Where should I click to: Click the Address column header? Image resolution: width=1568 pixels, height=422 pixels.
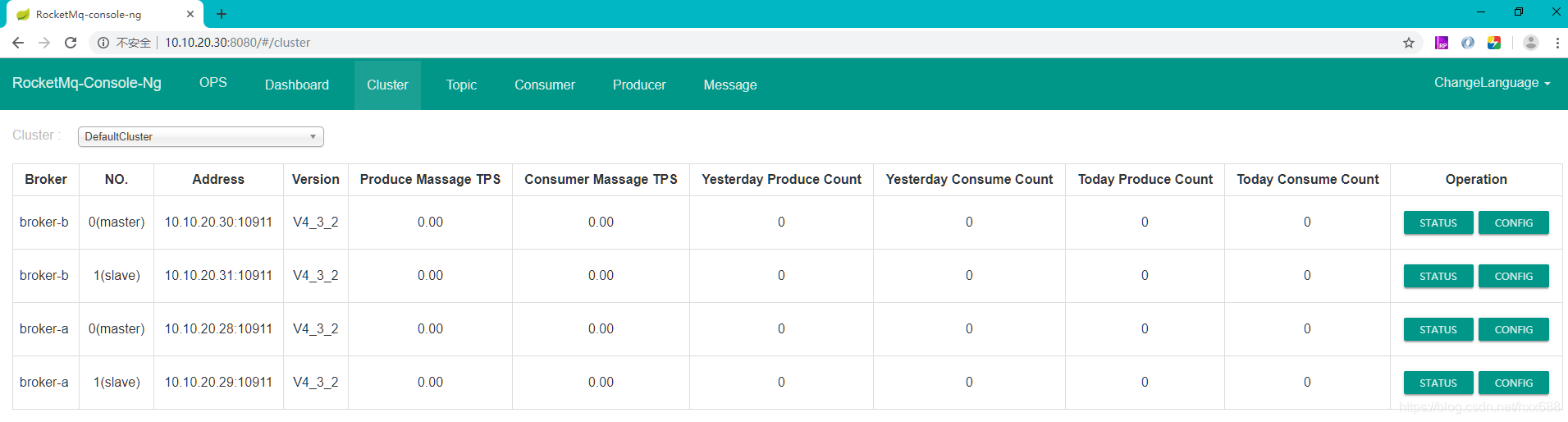coord(218,179)
